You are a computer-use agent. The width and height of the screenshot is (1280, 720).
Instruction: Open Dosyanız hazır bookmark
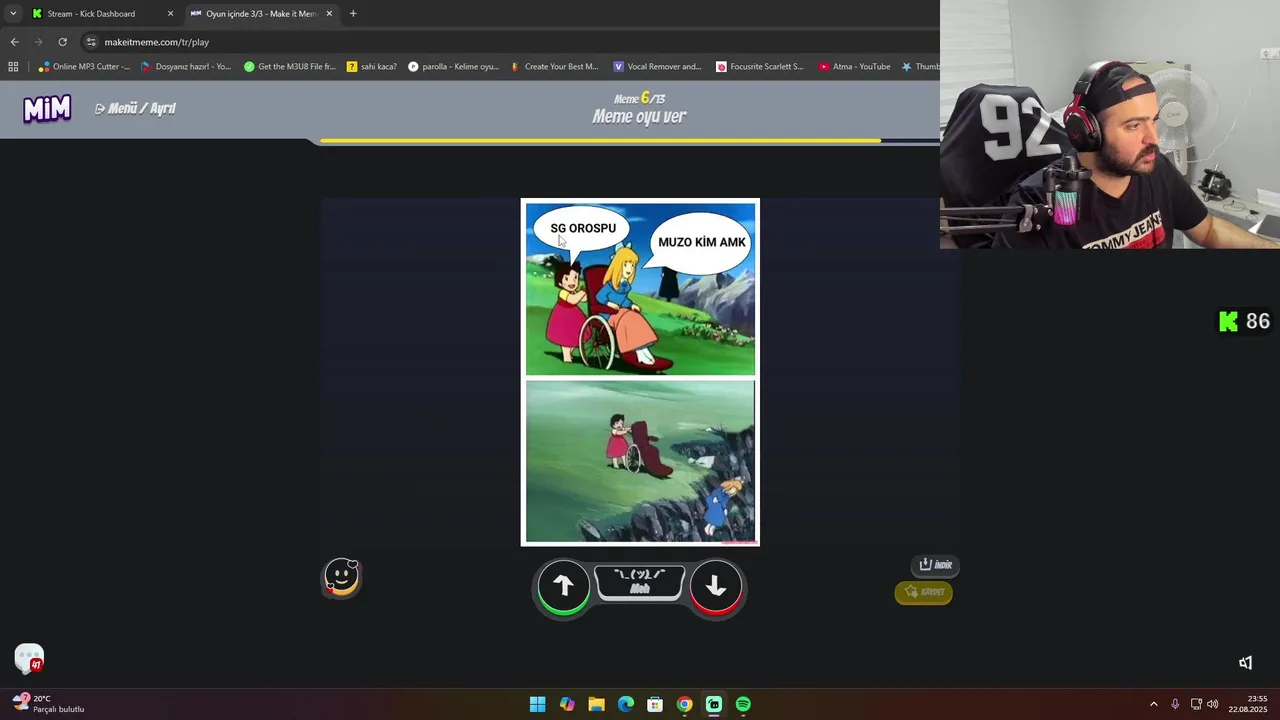point(186,67)
